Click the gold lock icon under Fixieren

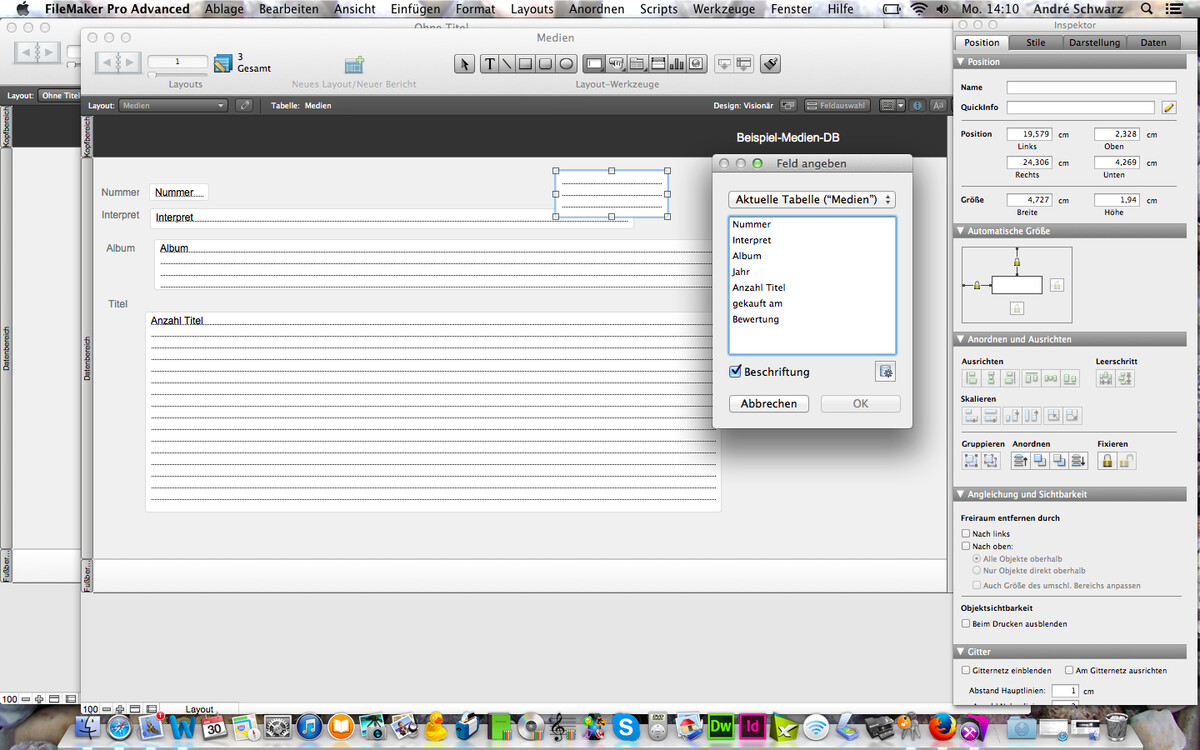point(1107,461)
